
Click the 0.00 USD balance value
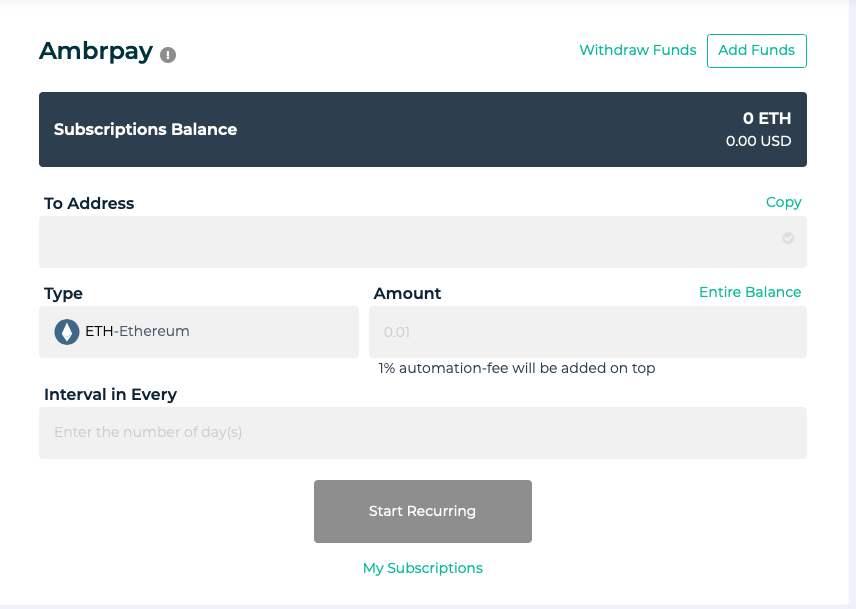[758, 141]
